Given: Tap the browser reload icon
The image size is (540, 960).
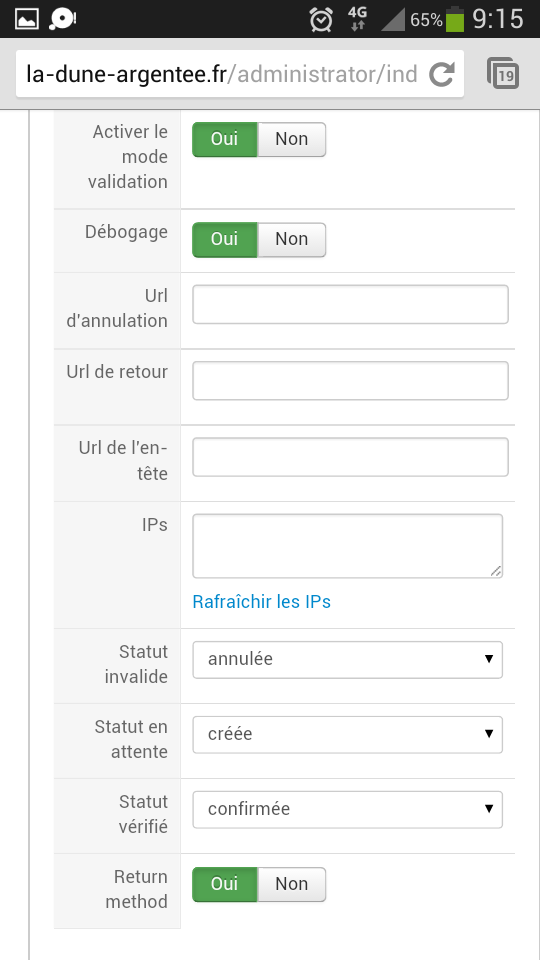Looking at the screenshot, I should (441, 74).
